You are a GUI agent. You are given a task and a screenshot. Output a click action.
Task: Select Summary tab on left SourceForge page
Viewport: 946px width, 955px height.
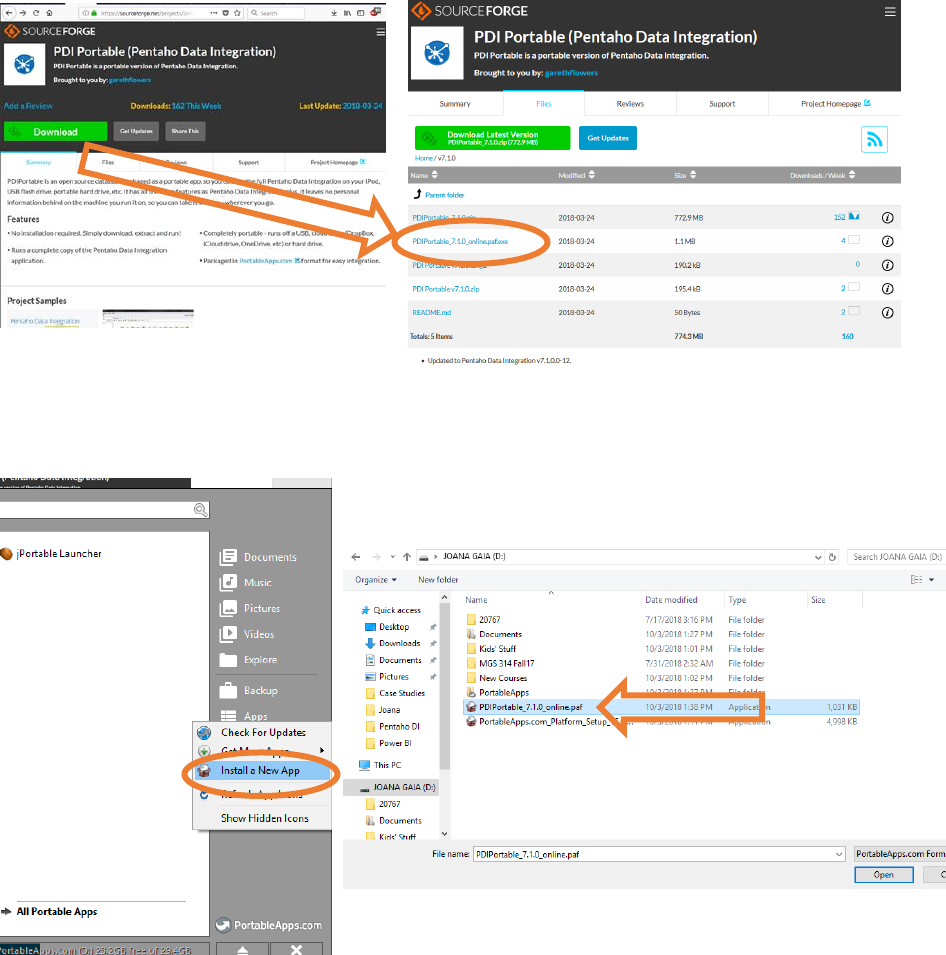coord(38,162)
